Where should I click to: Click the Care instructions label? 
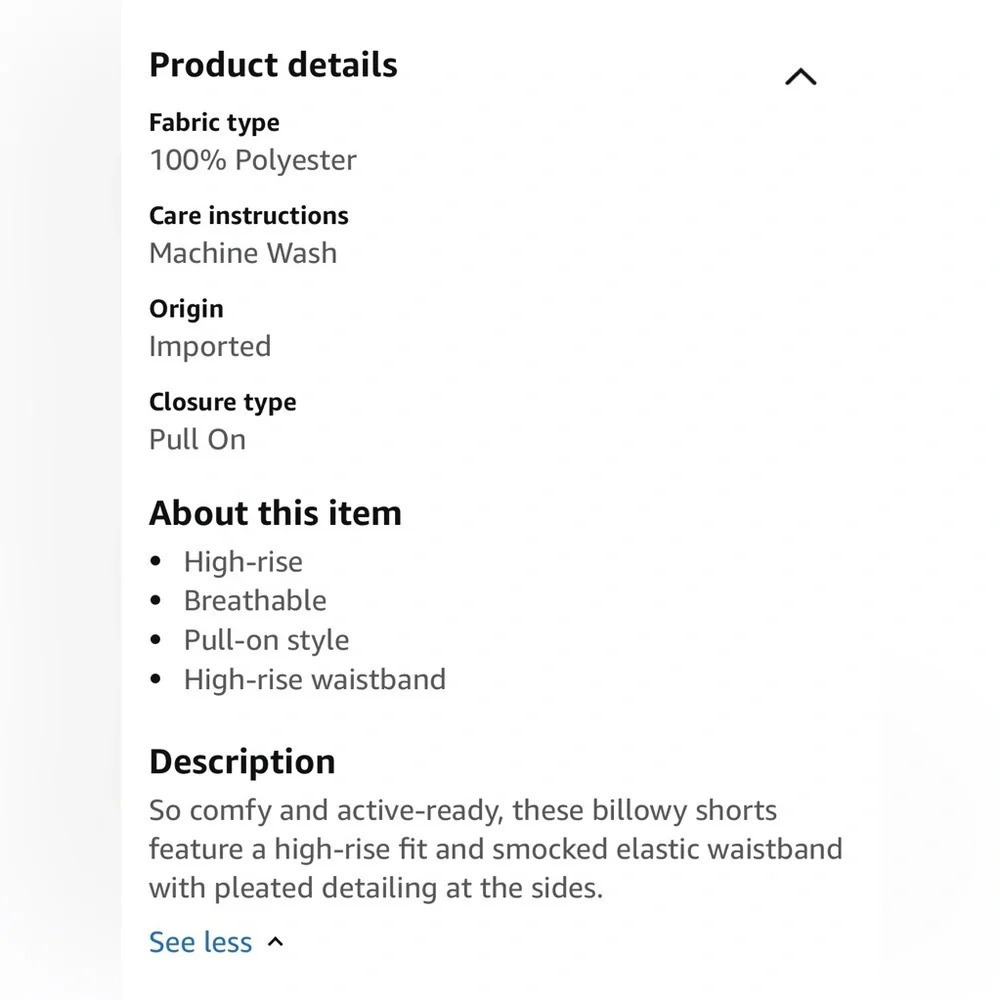249,216
